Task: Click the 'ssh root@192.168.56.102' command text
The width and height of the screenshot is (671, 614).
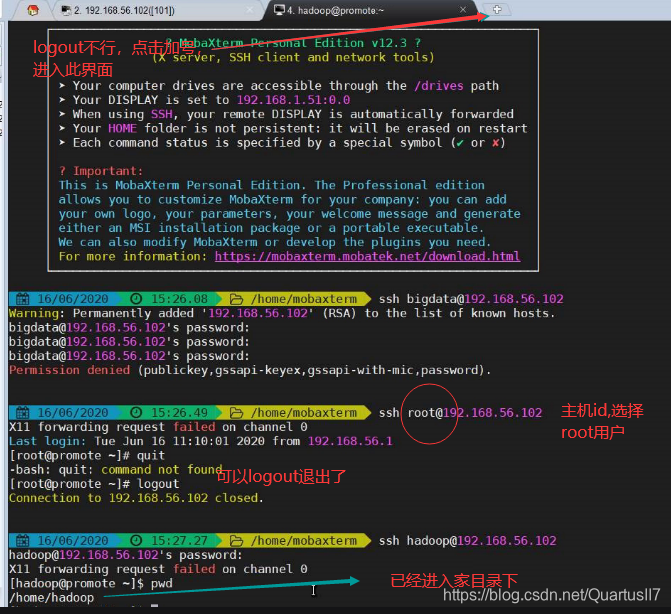Action: coord(460,412)
